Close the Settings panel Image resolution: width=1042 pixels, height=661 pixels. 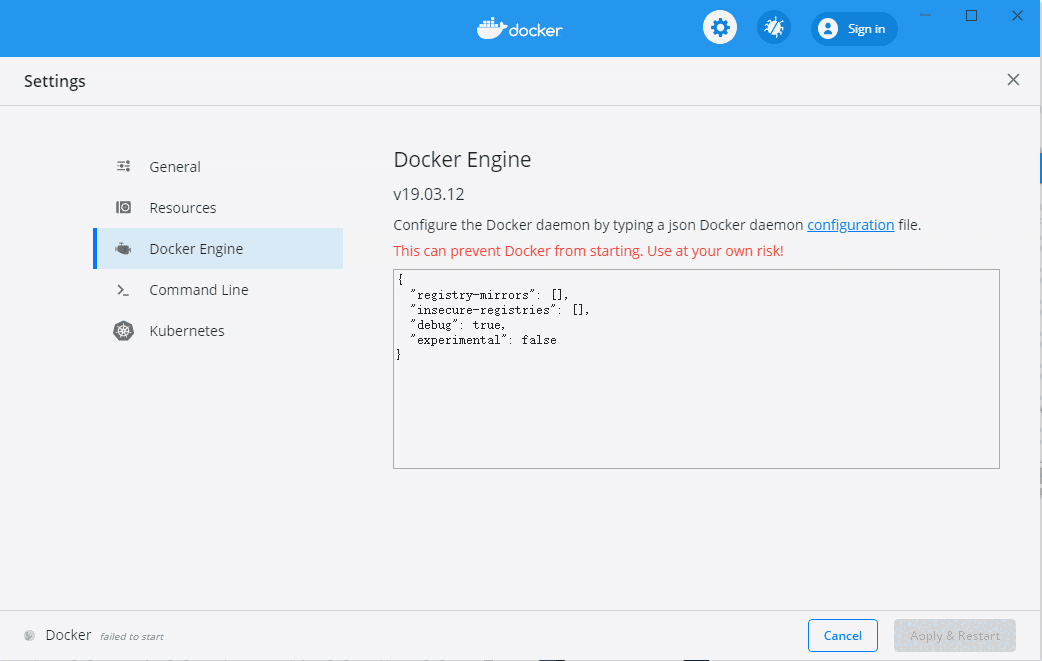(x=1013, y=80)
